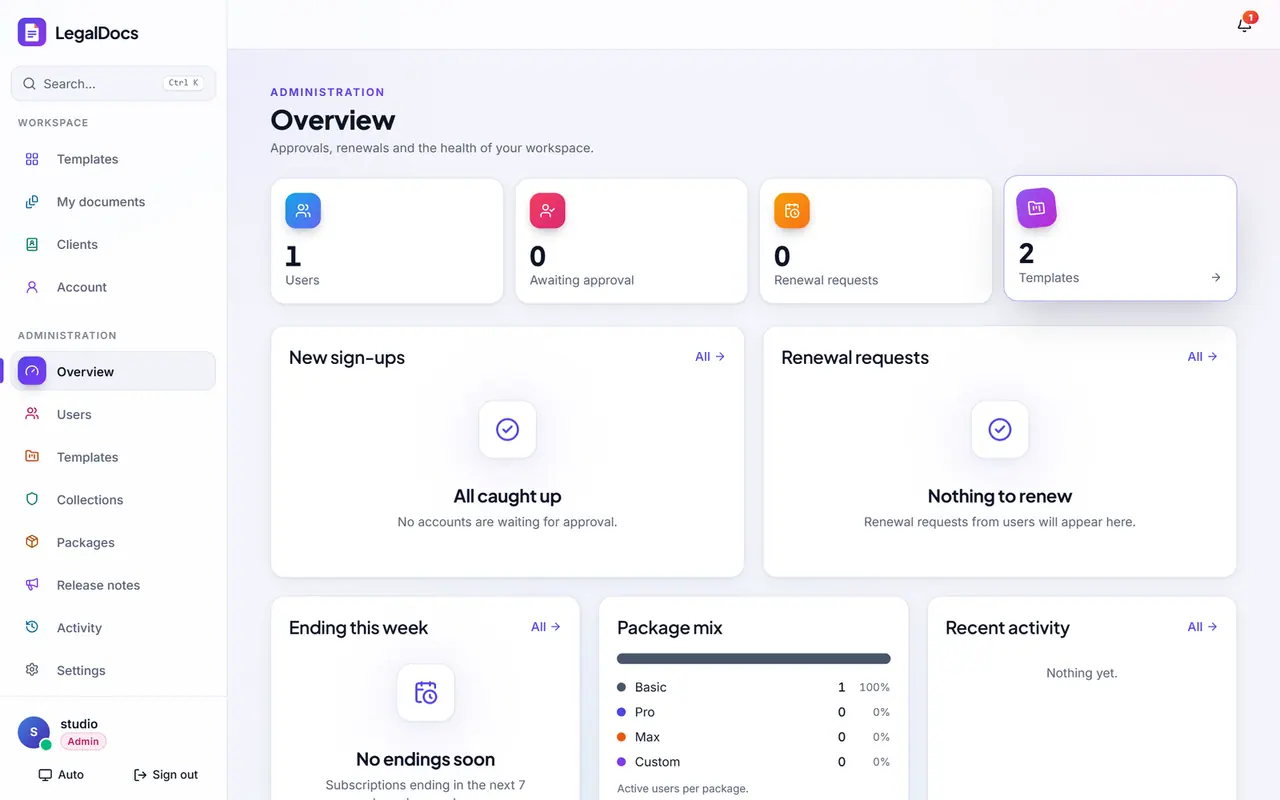This screenshot has width=1280, height=800.
Task: Open Activity in the sidebar
Action: [113, 628]
